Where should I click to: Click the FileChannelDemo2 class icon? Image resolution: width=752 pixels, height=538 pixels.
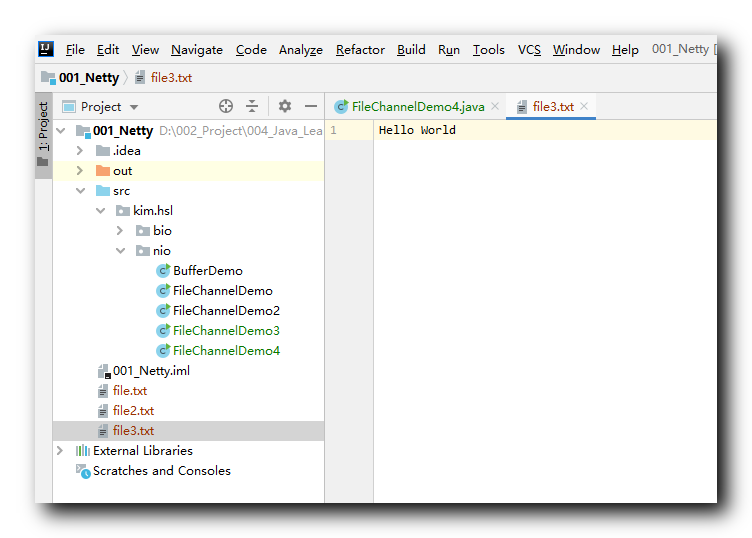click(164, 311)
